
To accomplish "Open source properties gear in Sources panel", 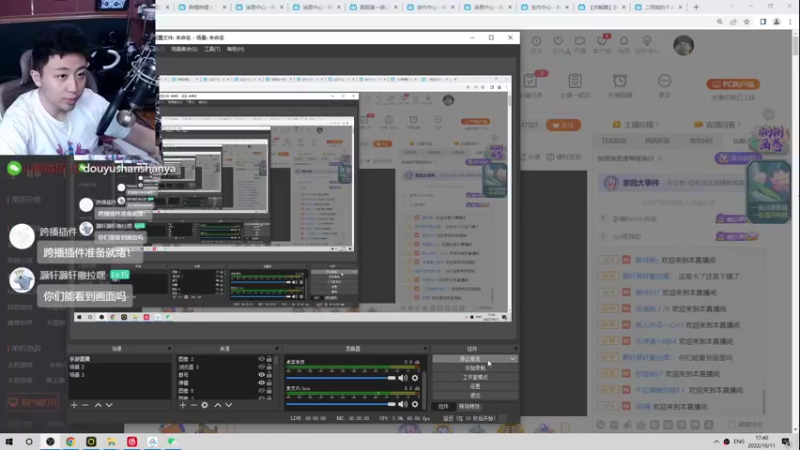I will coord(205,405).
